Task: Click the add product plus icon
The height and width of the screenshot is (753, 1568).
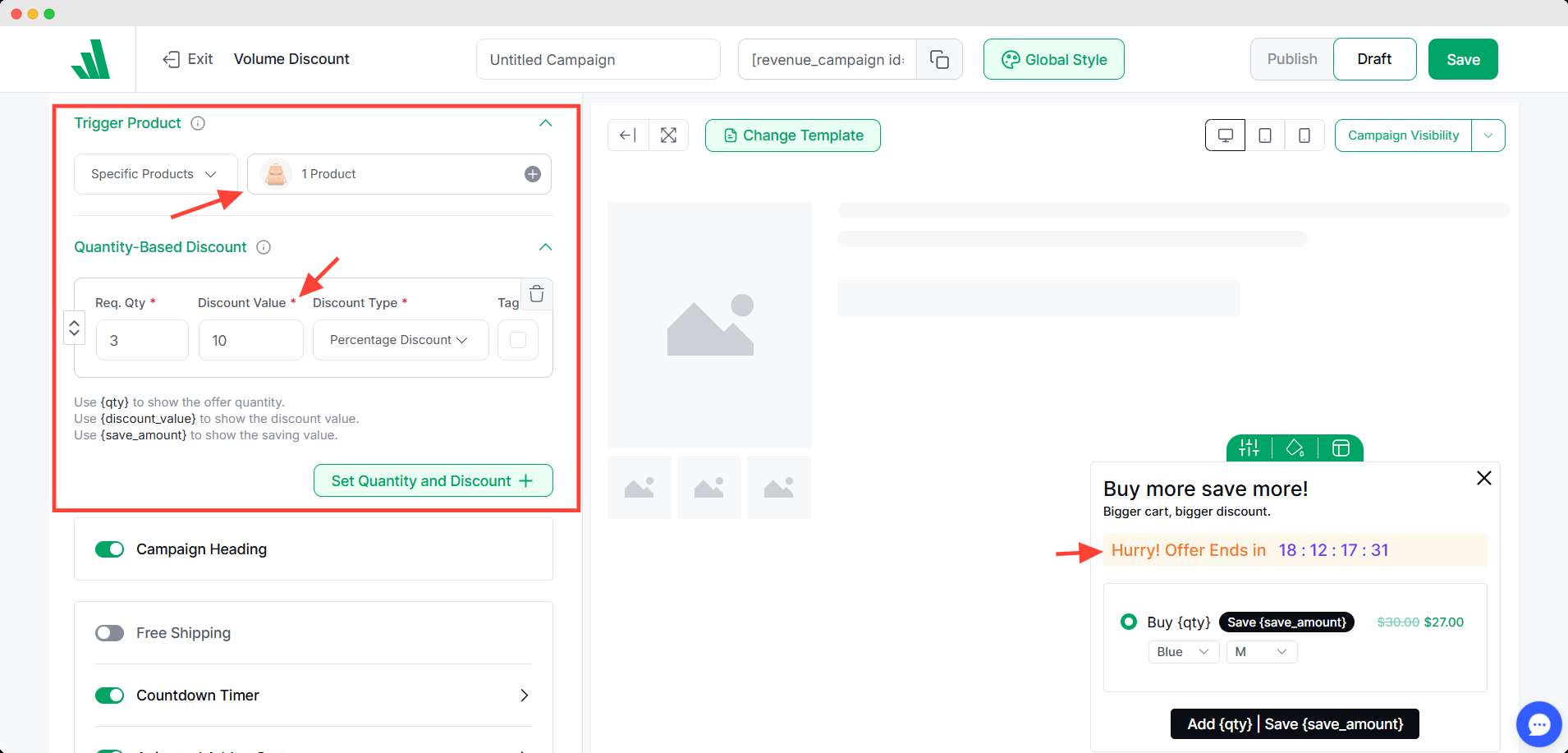Action: 533,174
